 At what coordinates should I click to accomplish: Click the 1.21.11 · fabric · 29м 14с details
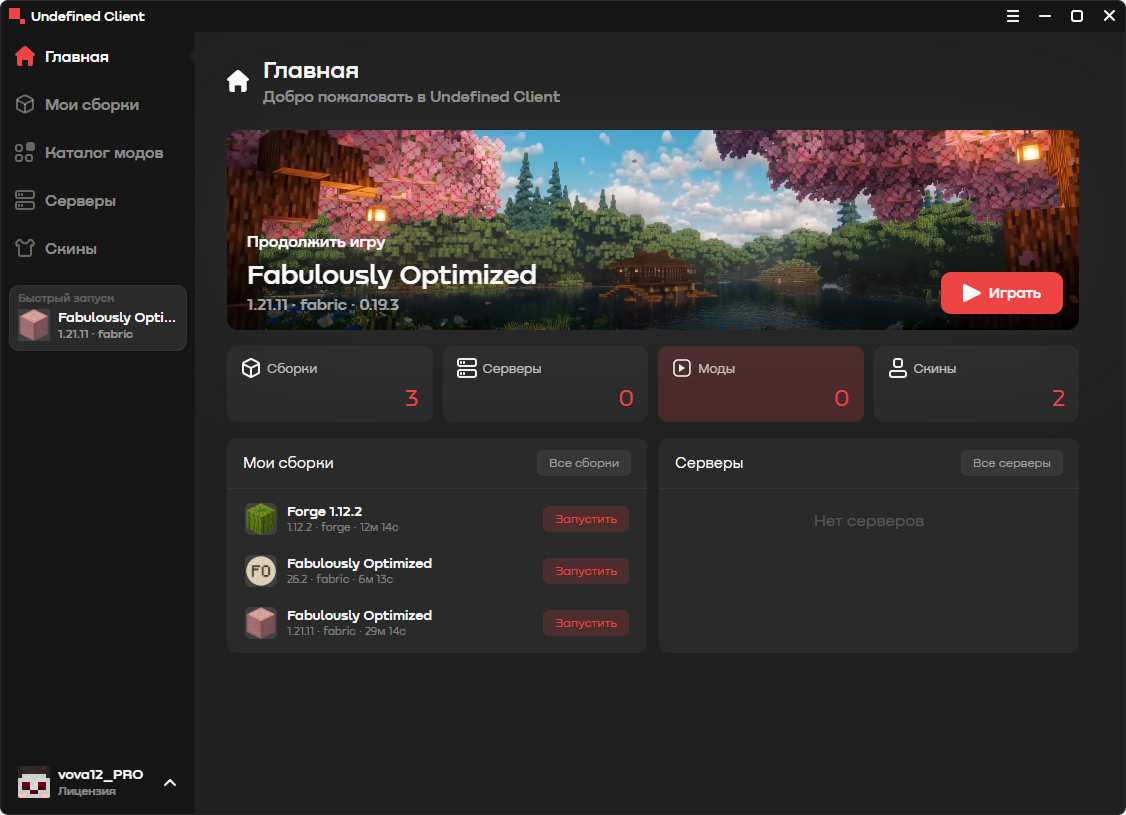click(346, 631)
